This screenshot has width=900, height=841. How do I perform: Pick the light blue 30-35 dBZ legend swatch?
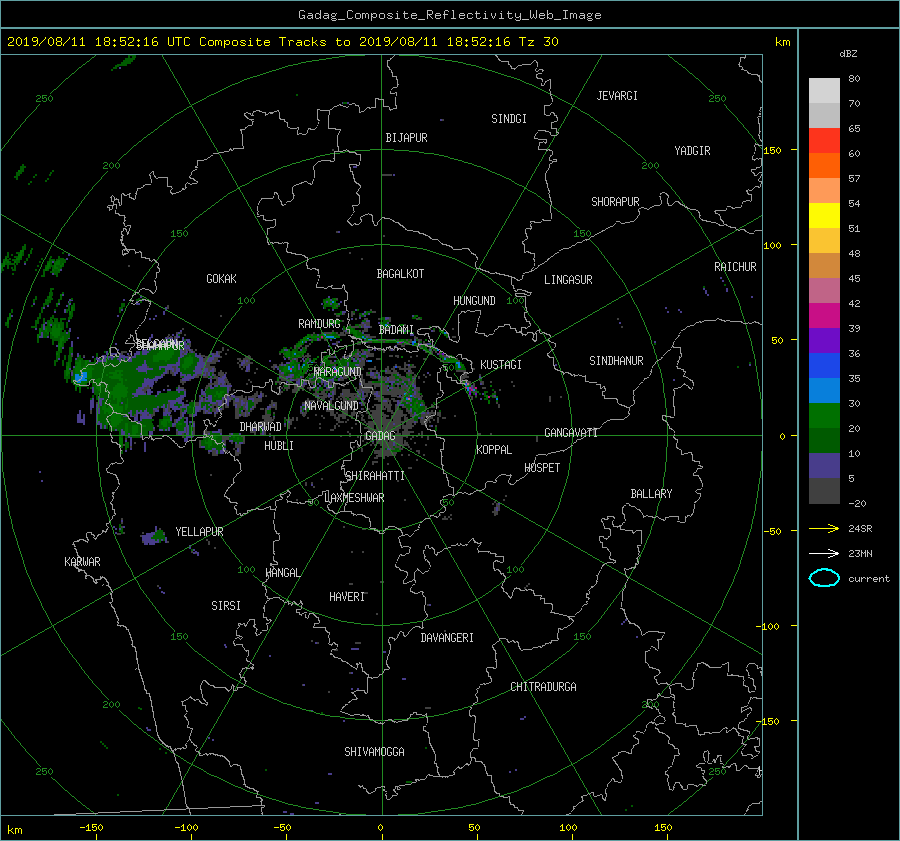click(824, 390)
